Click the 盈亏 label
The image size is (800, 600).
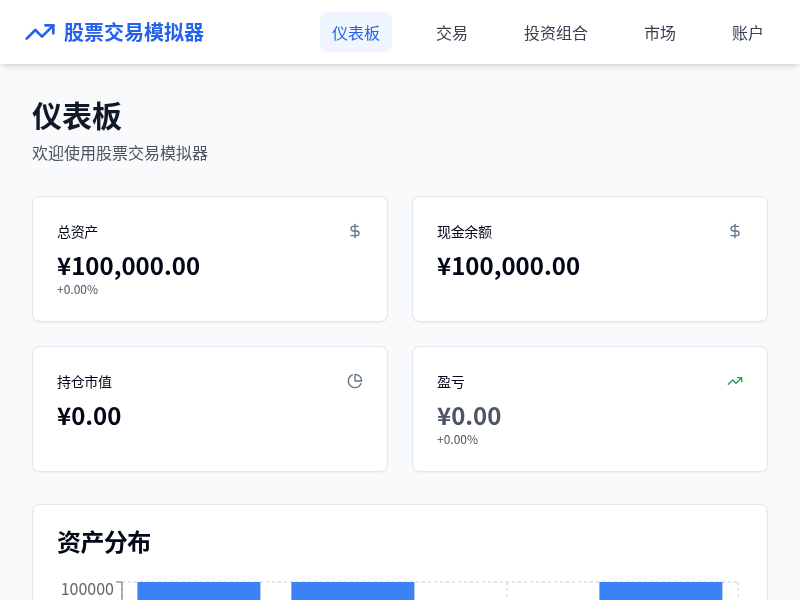click(x=451, y=382)
